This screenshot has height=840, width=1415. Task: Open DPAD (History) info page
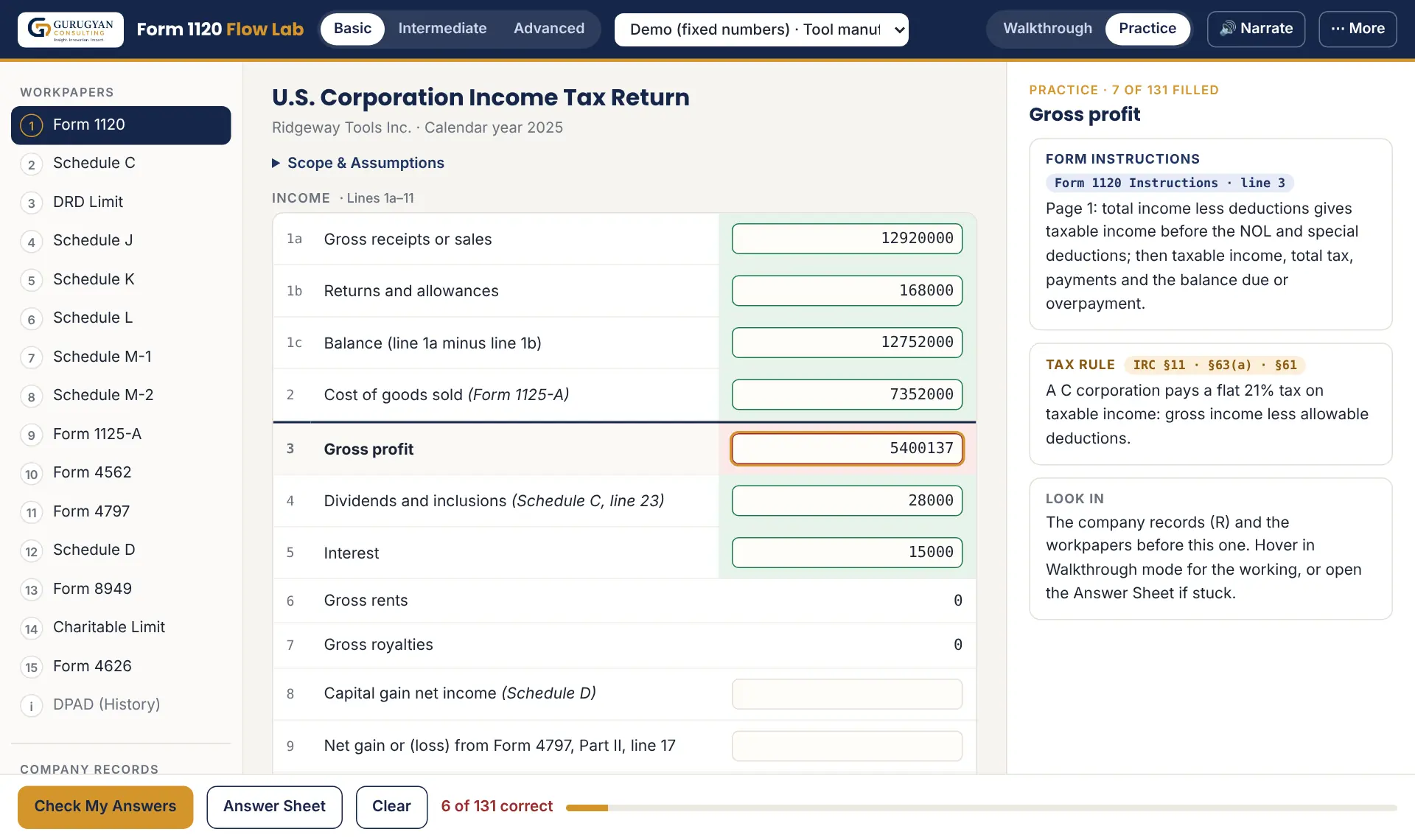pyautogui.click(x=121, y=705)
